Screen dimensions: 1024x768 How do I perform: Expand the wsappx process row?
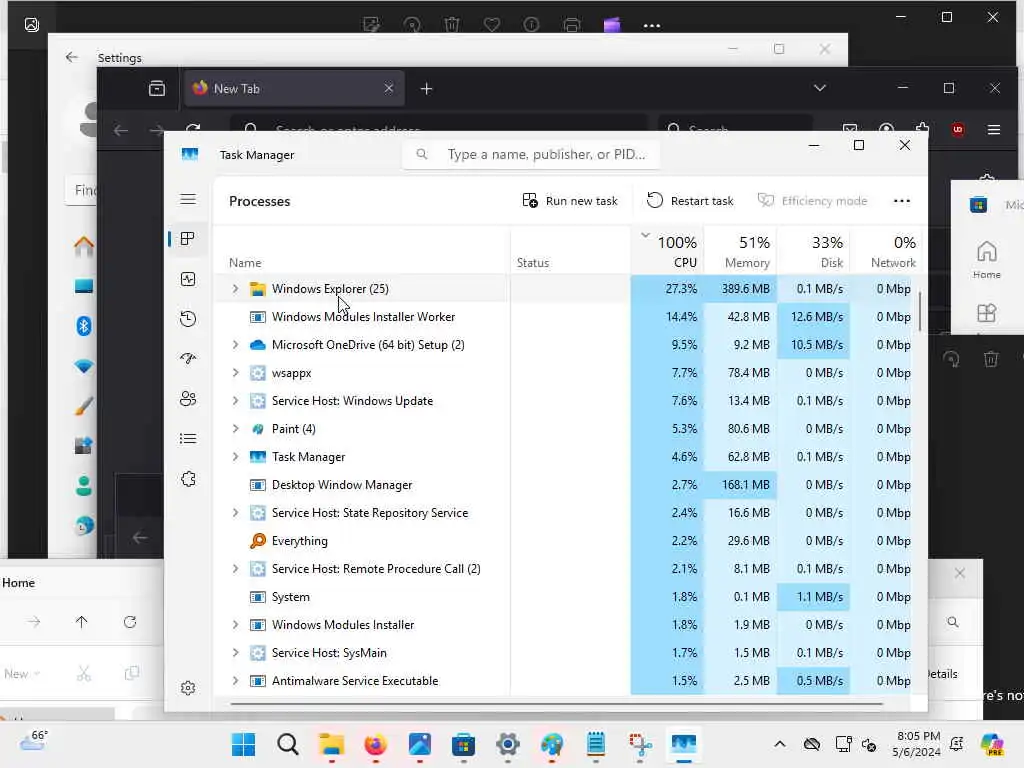235,373
